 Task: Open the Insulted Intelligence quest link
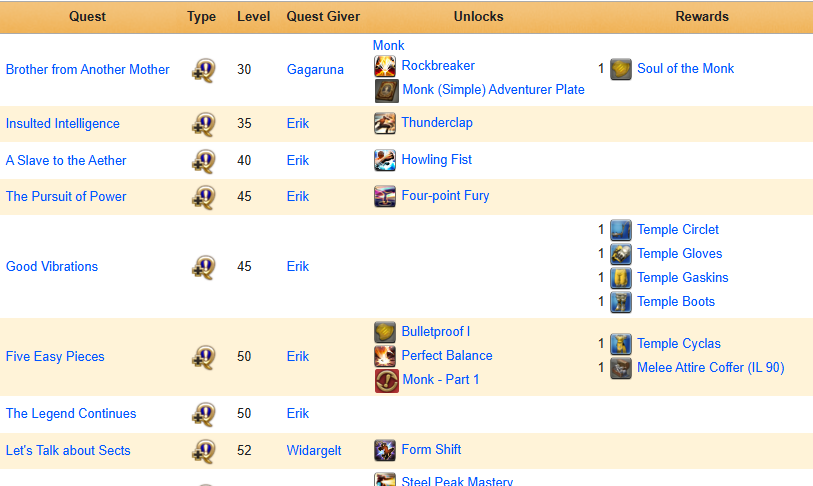point(63,123)
